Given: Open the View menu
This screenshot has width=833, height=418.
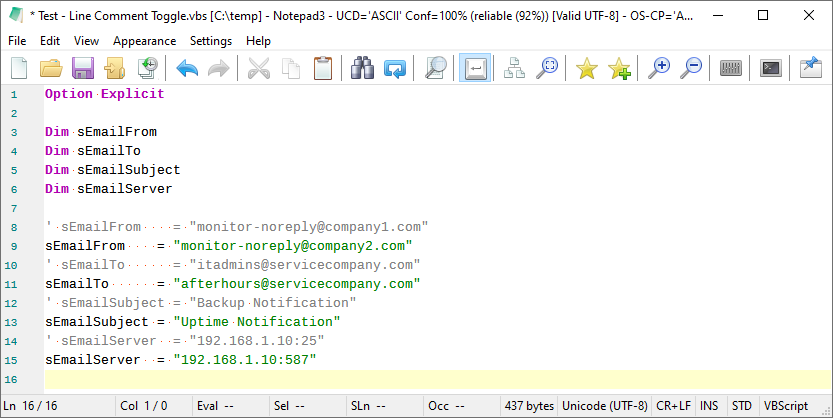Looking at the screenshot, I should [86, 41].
